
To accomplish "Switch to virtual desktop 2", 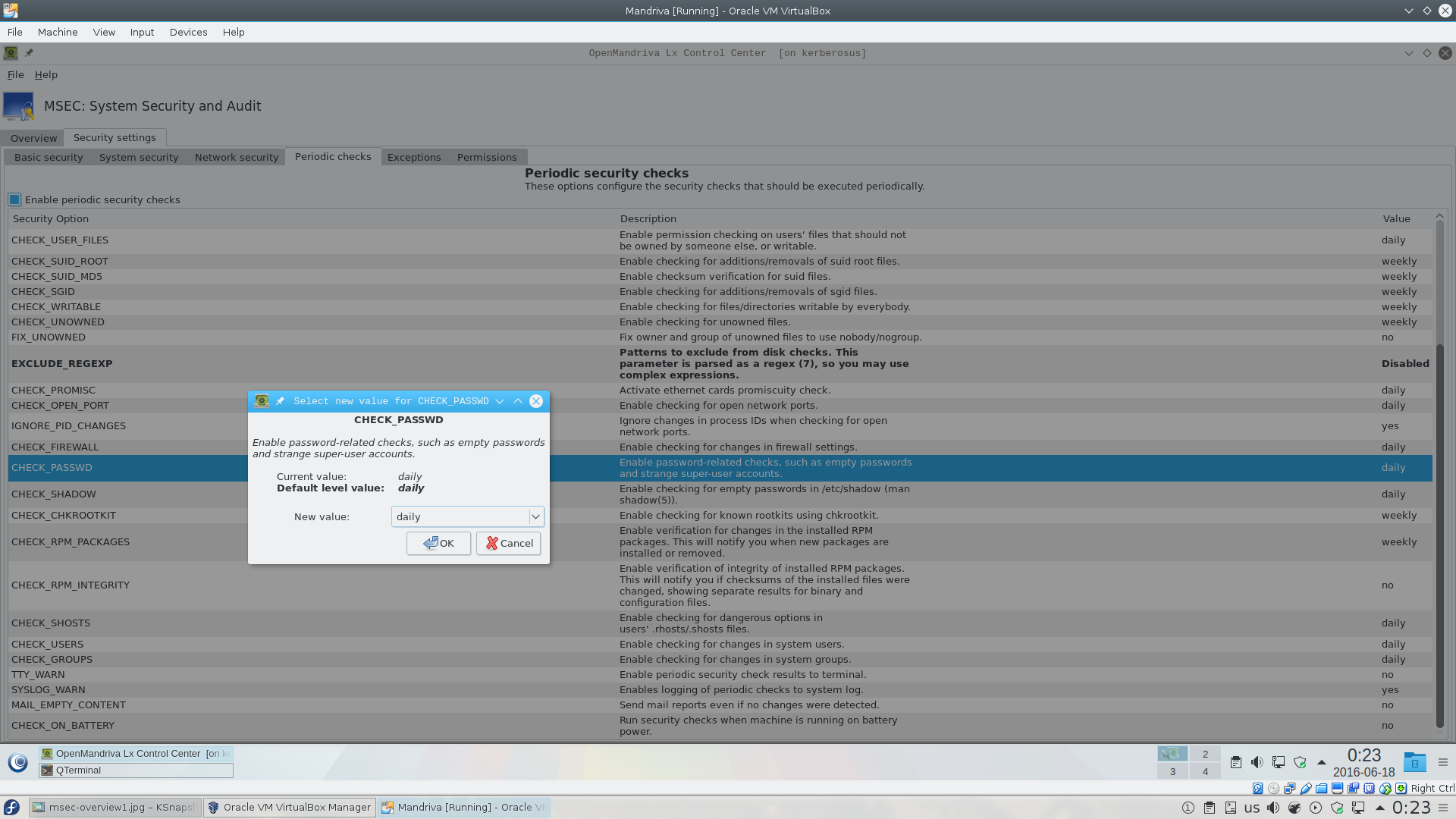I will tap(1205, 754).
